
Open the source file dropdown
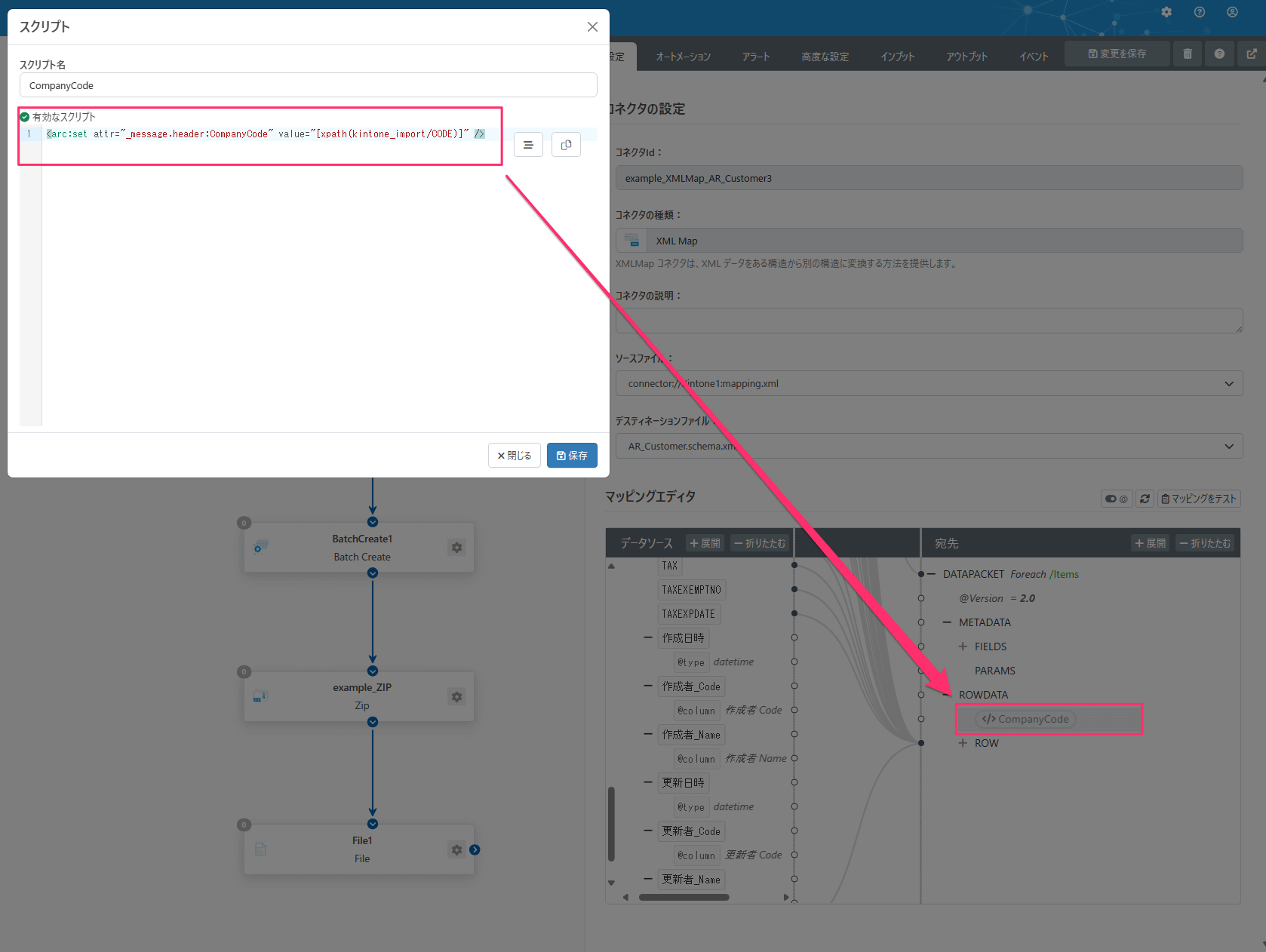click(929, 383)
